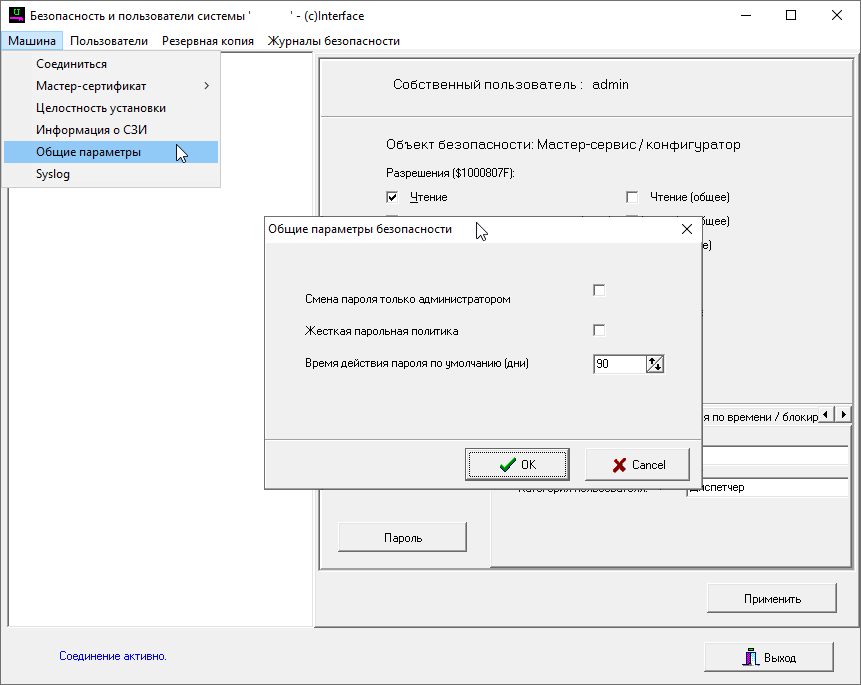
Task: Close the Общие параметры безопасности dialog
Action: point(686,229)
